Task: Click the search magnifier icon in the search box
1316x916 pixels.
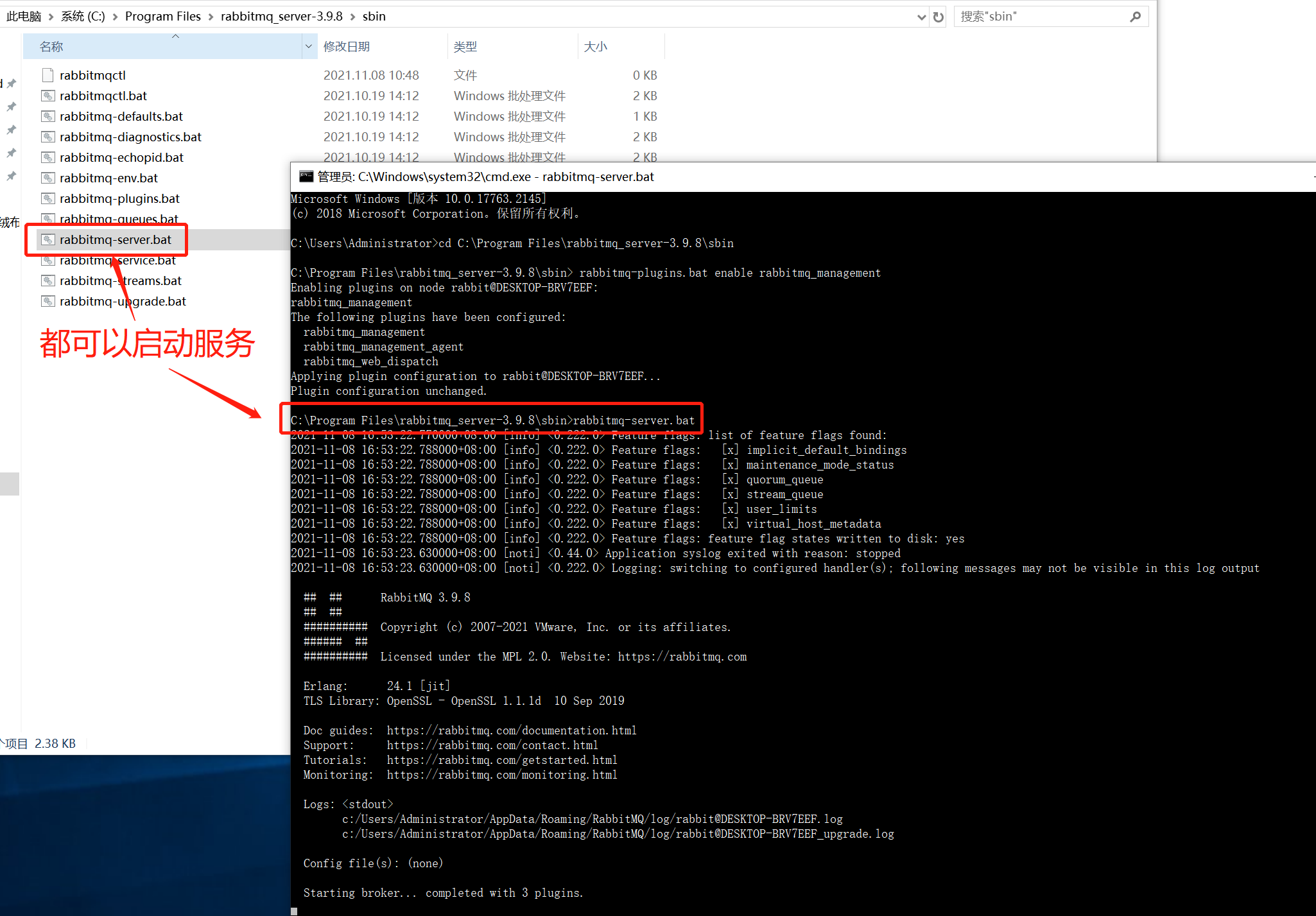Action: (1135, 16)
